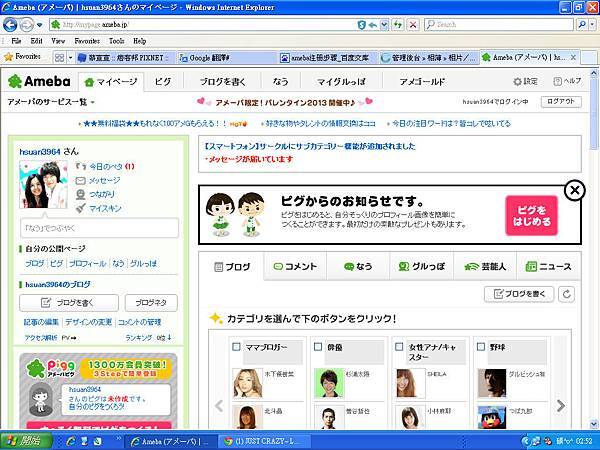The height and width of the screenshot is (450, 600).
Task: Open the ピグ navigation tab
Action: (163, 82)
